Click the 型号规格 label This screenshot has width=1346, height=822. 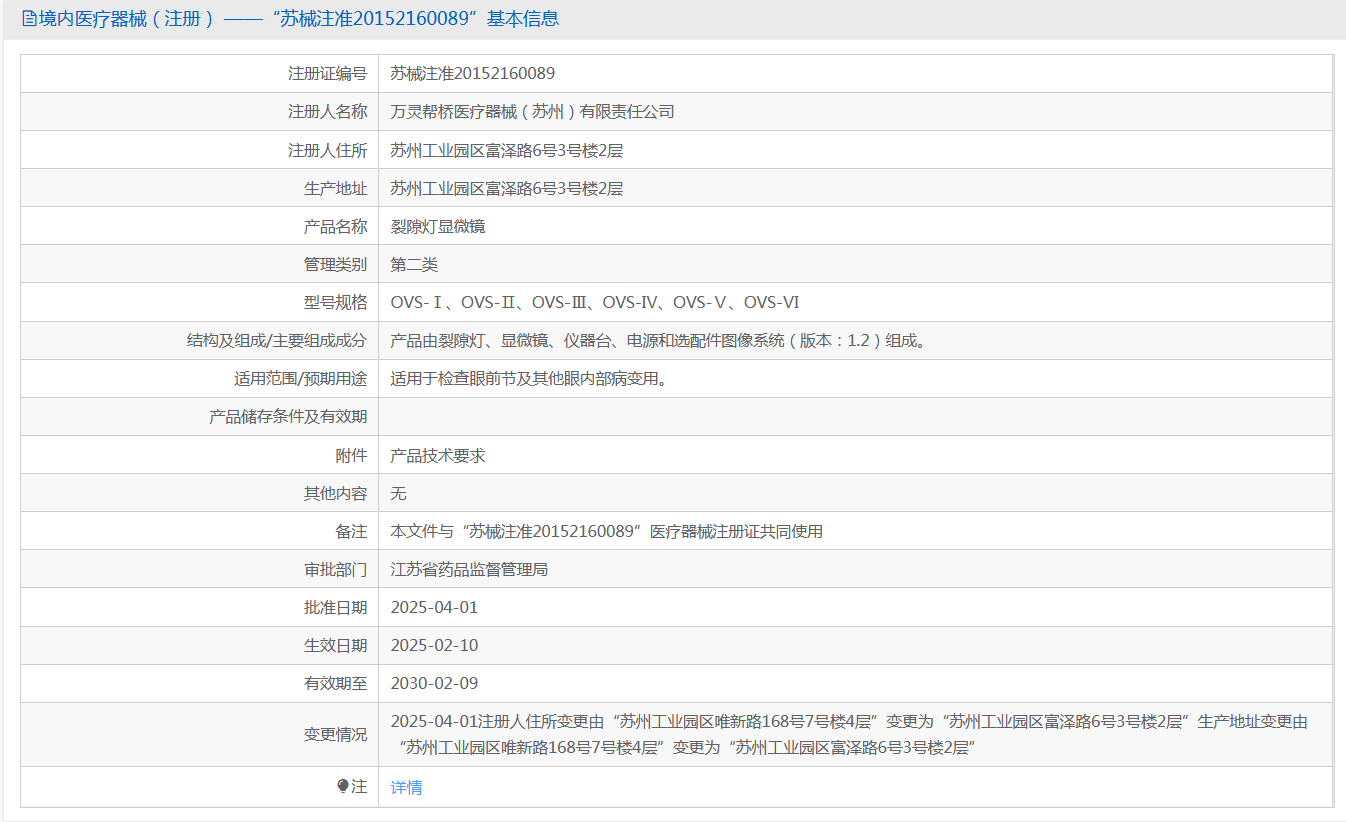click(335, 302)
